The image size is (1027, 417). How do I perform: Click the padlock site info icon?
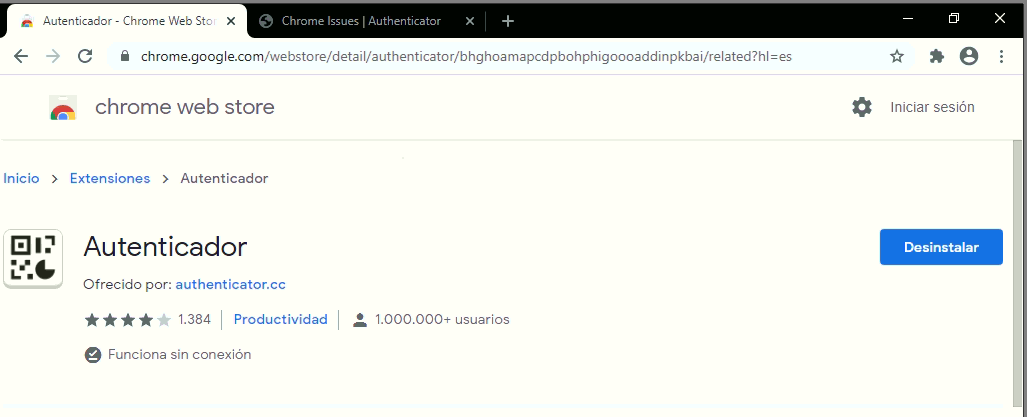pyautogui.click(x=126, y=56)
